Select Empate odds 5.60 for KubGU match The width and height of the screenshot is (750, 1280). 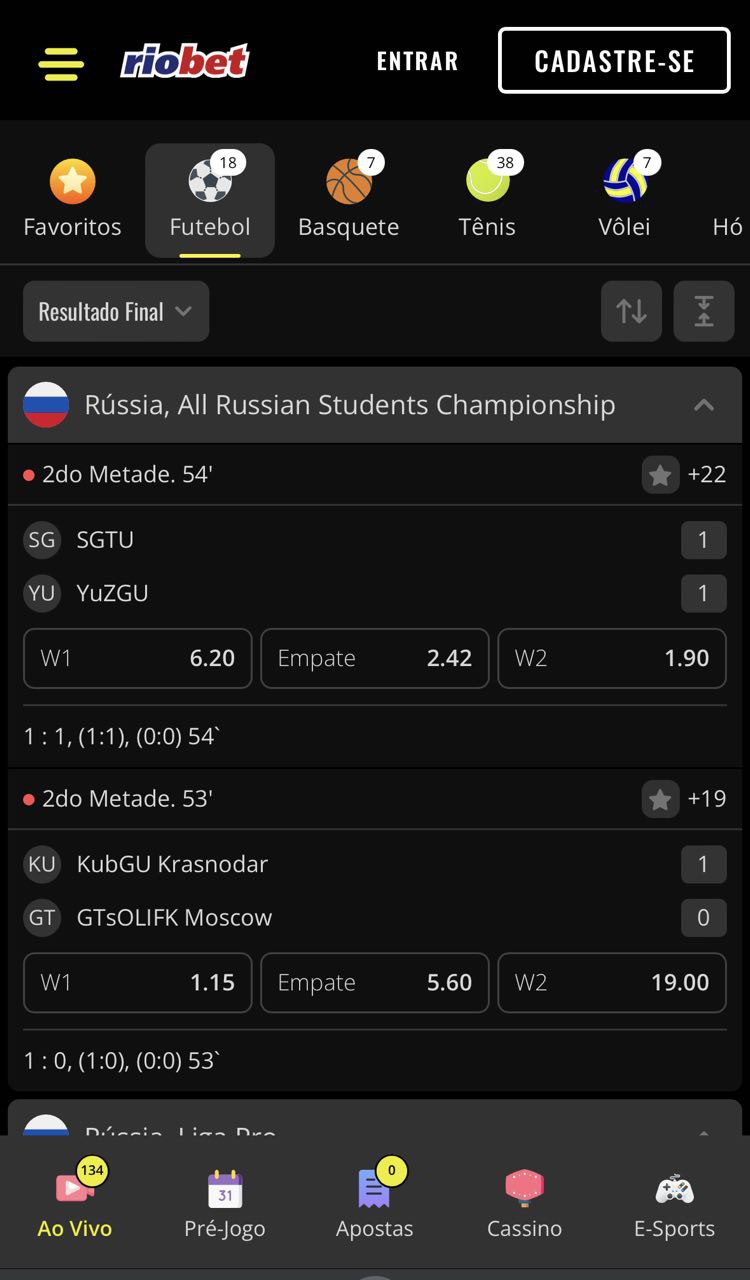375,982
